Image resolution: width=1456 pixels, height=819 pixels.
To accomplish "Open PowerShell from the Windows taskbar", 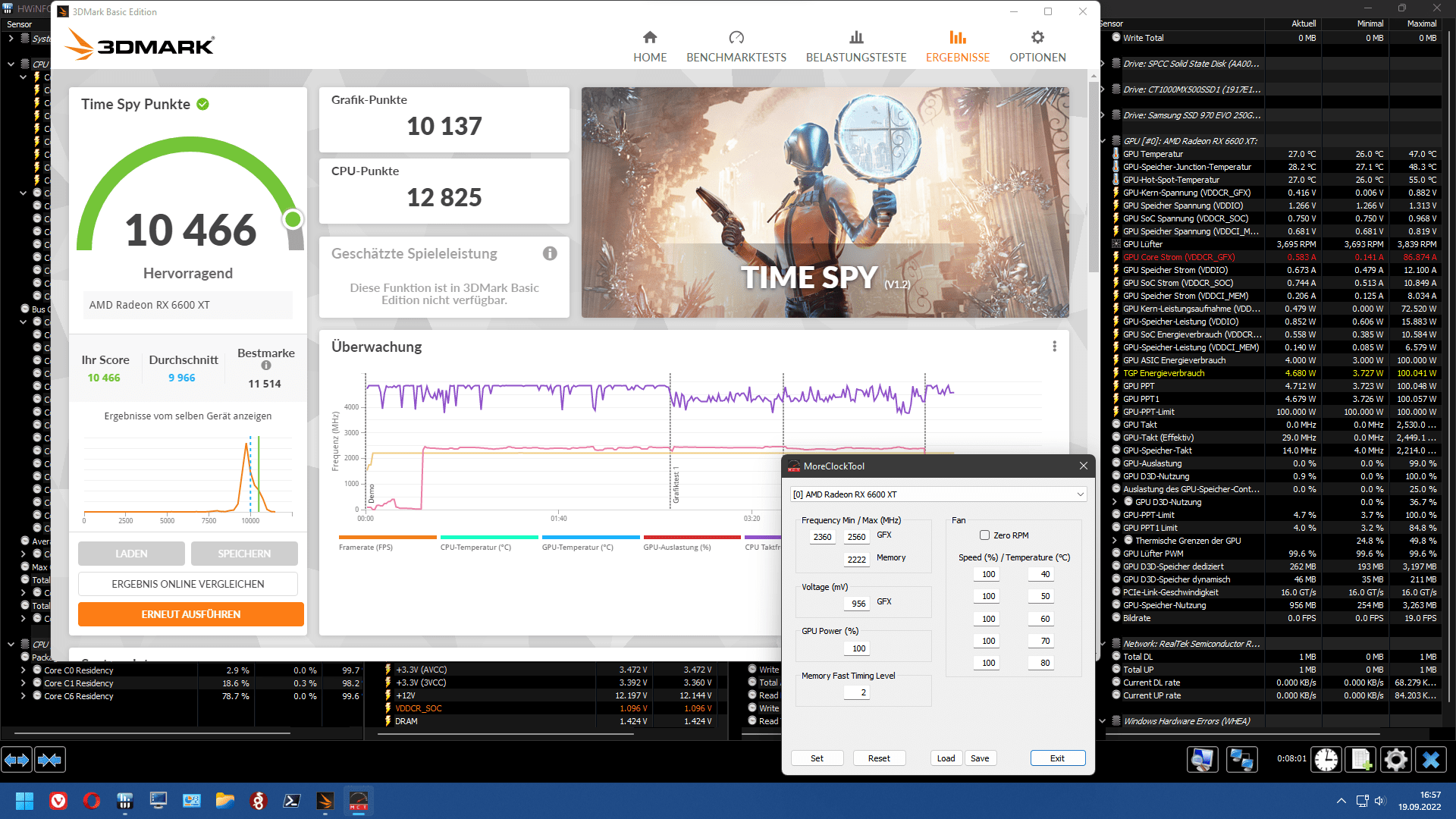I will point(292,801).
